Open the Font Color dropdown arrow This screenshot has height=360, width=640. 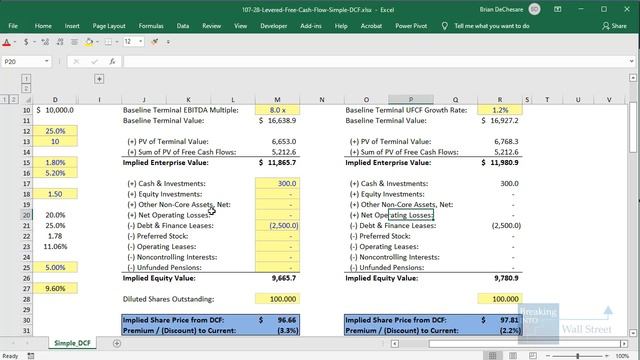click(15, 42)
